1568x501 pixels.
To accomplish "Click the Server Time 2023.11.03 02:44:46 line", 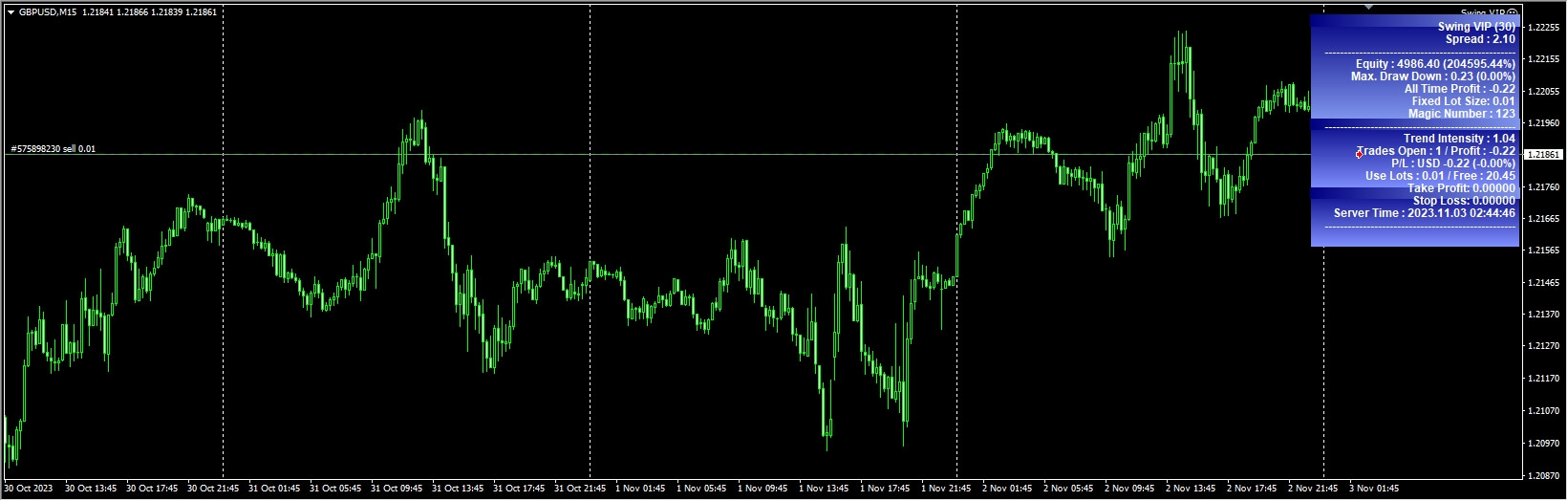I will click(x=1425, y=213).
